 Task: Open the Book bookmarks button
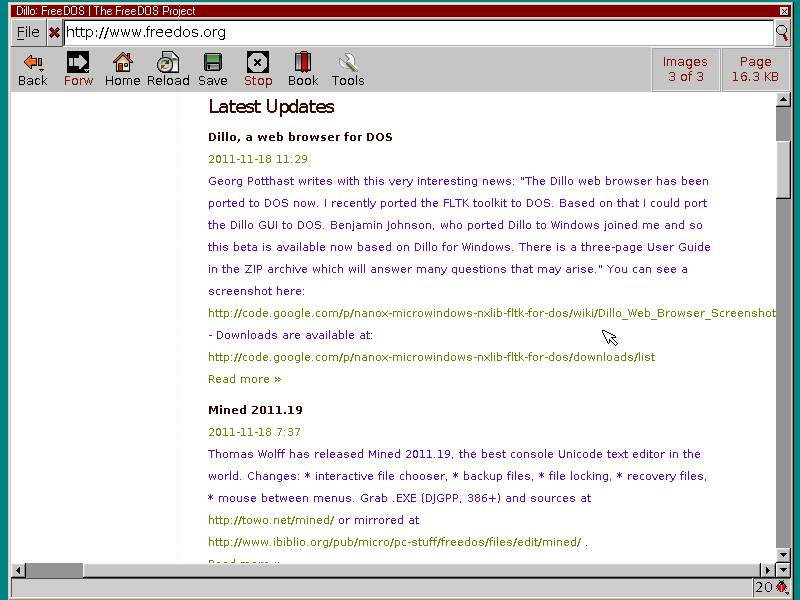point(303,70)
